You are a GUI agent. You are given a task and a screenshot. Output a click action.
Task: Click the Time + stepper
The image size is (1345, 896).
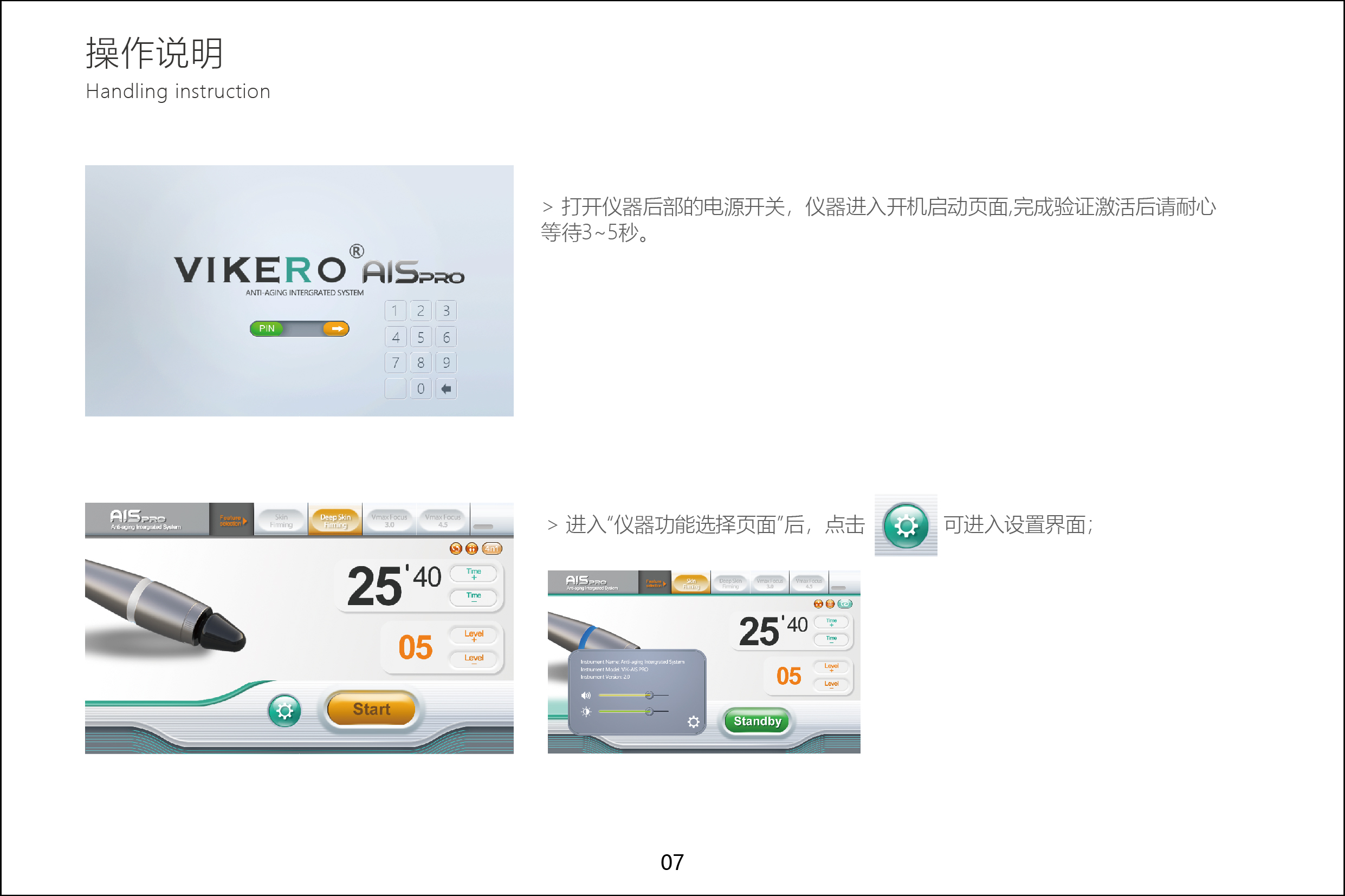click(x=473, y=573)
